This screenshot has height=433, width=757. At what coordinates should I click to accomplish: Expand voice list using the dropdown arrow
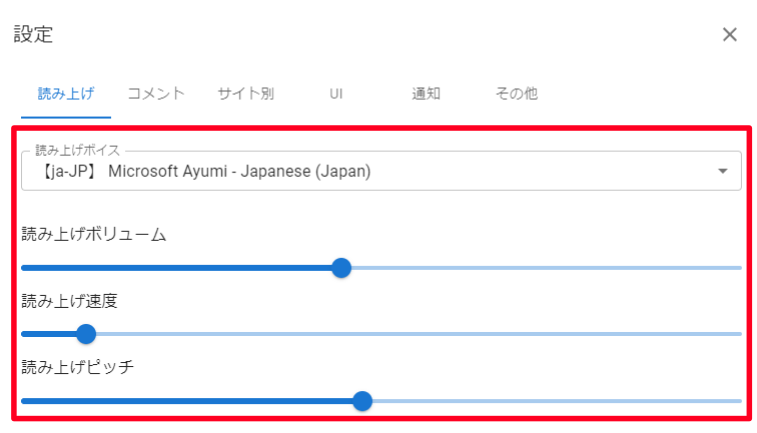tap(722, 172)
